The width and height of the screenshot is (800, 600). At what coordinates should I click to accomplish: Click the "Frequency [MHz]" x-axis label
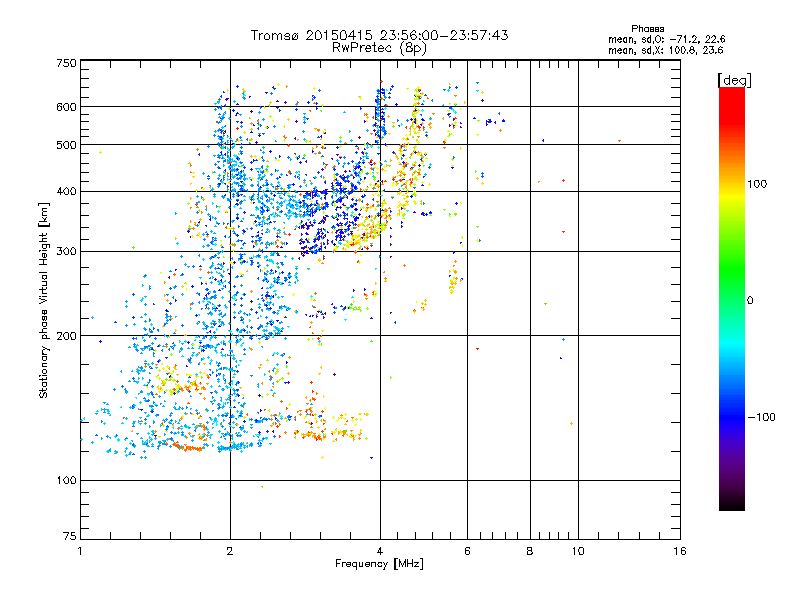380,564
